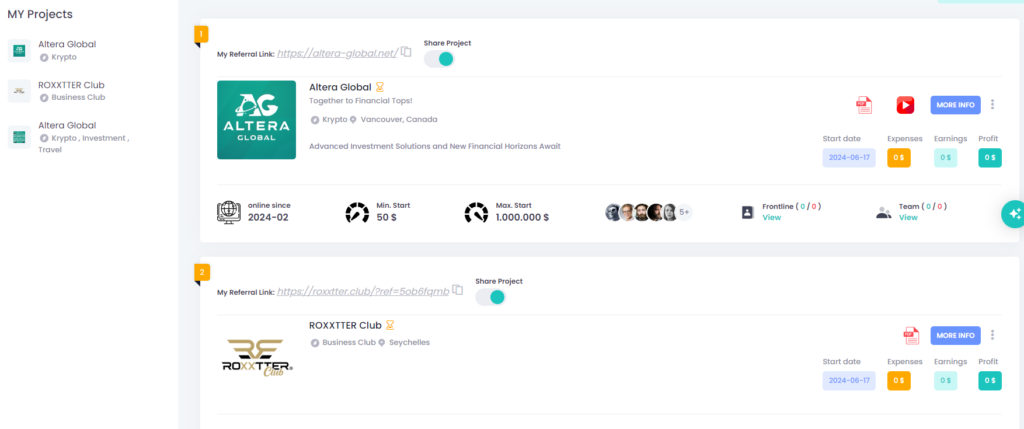1024x429 pixels.
Task: Open the floating AI sparkle assistant button
Action: tap(1013, 214)
